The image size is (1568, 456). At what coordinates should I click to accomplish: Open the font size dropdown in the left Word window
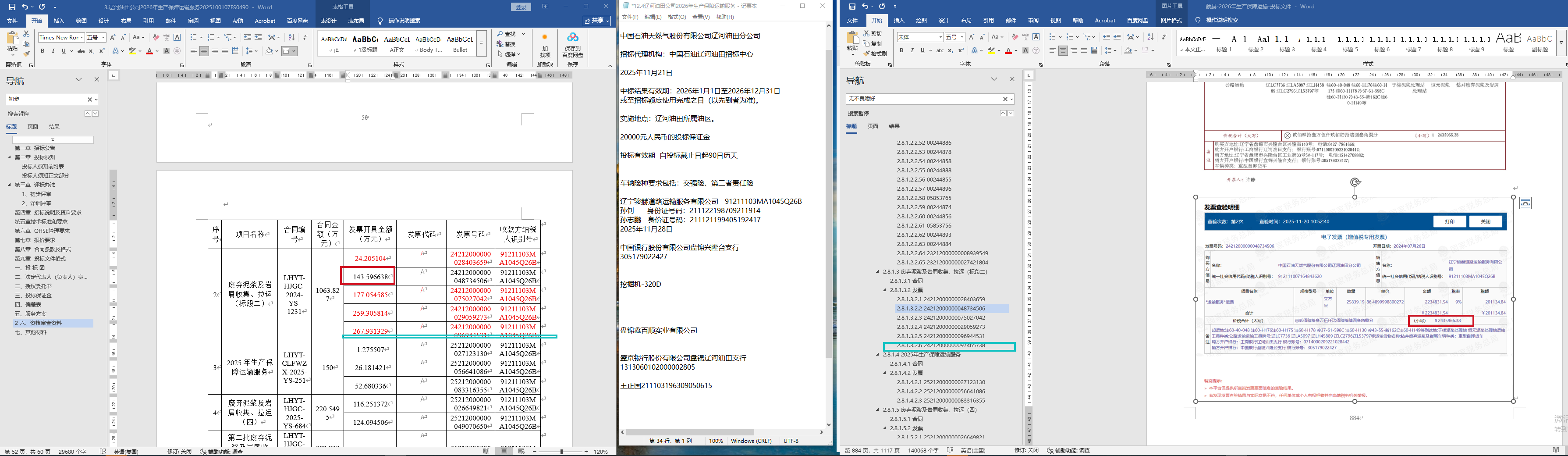[103, 38]
